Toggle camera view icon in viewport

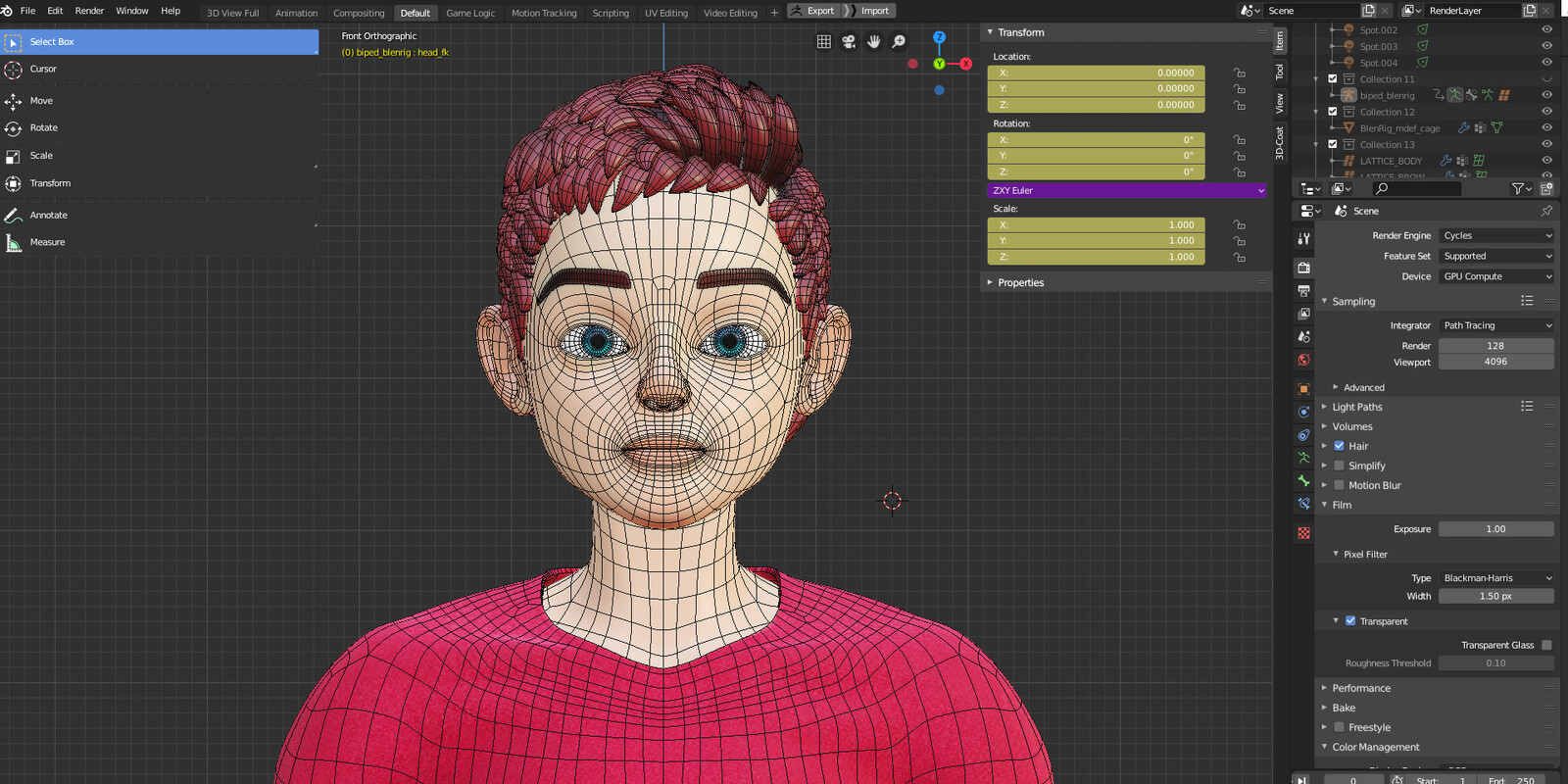(849, 41)
